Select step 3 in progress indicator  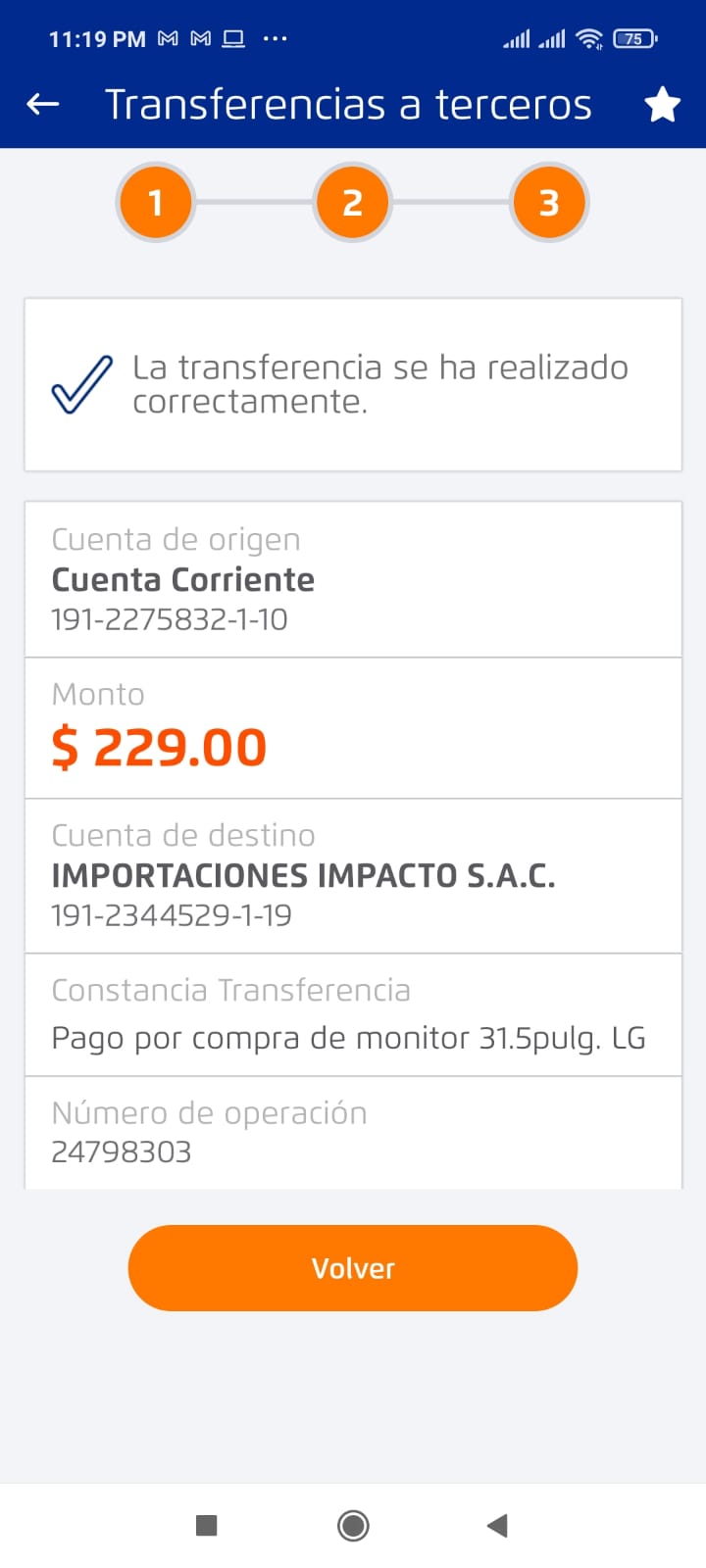click(548, 203)
